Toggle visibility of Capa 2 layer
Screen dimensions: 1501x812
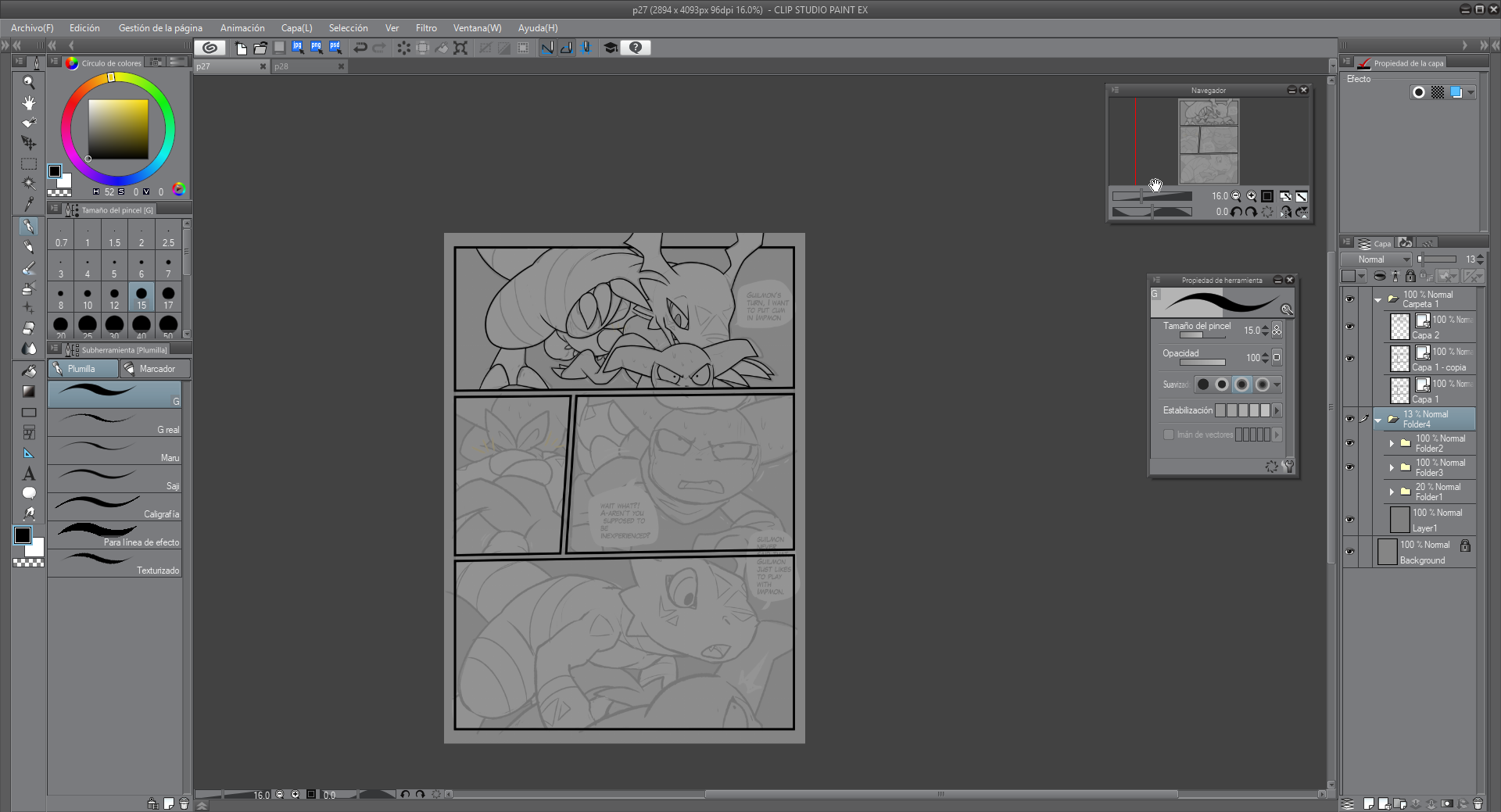click(x=1349, y=327)
